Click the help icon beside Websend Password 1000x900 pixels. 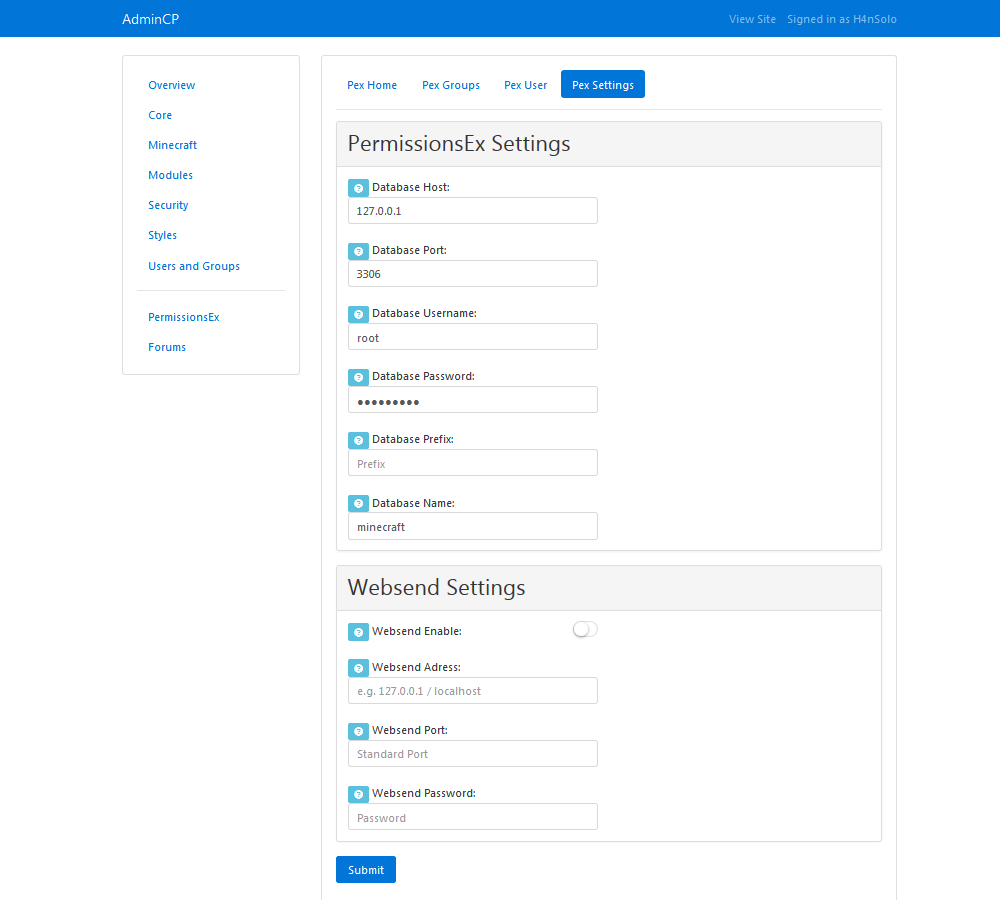(x=358, y=794)
